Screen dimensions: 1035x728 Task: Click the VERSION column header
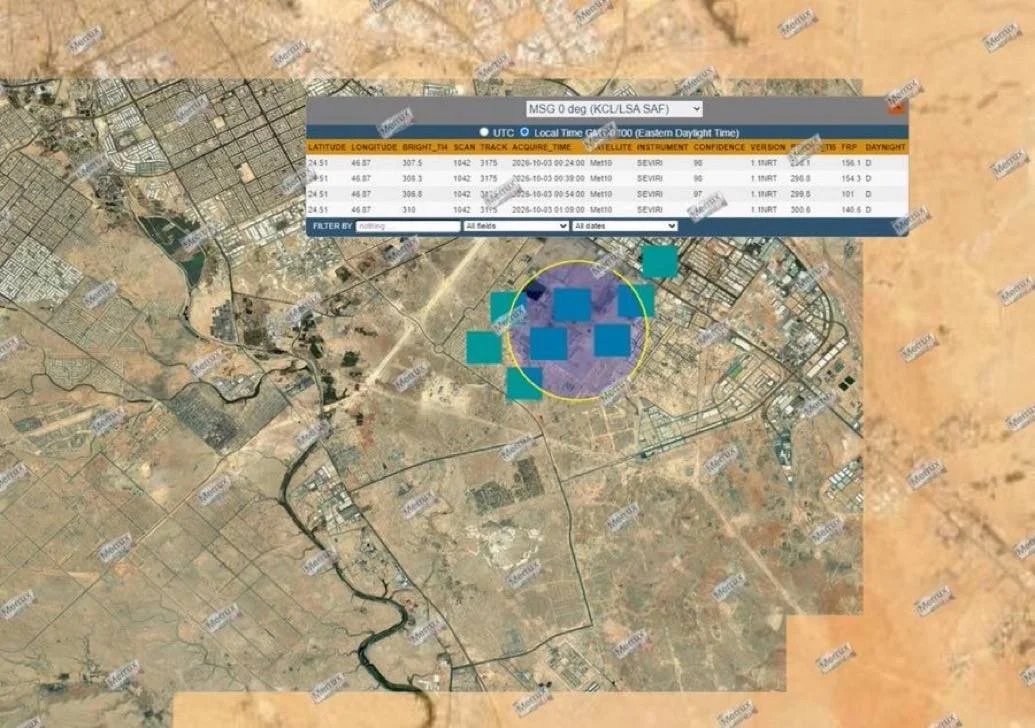tap(768, 147)
